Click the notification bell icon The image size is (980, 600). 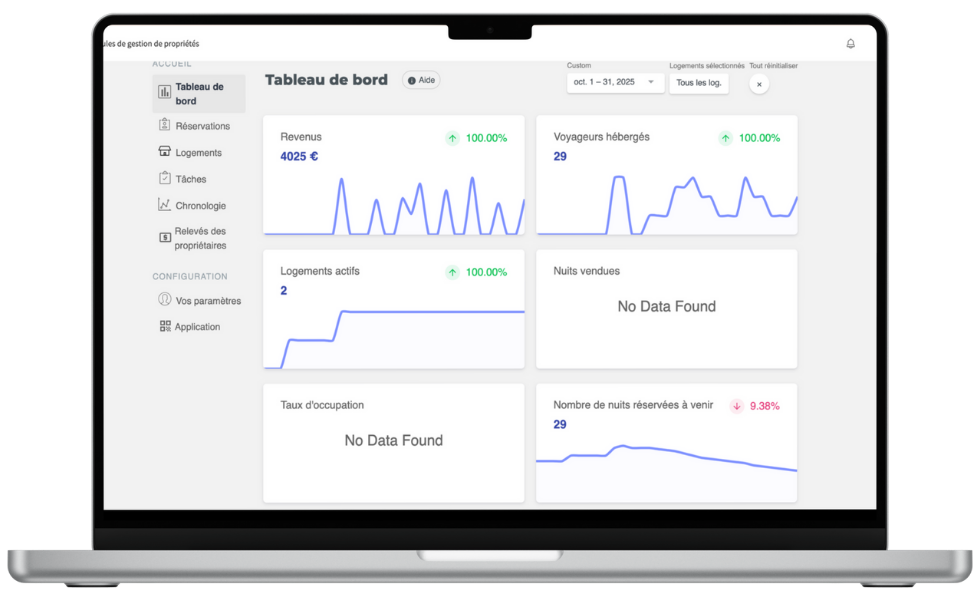[850, 44]
